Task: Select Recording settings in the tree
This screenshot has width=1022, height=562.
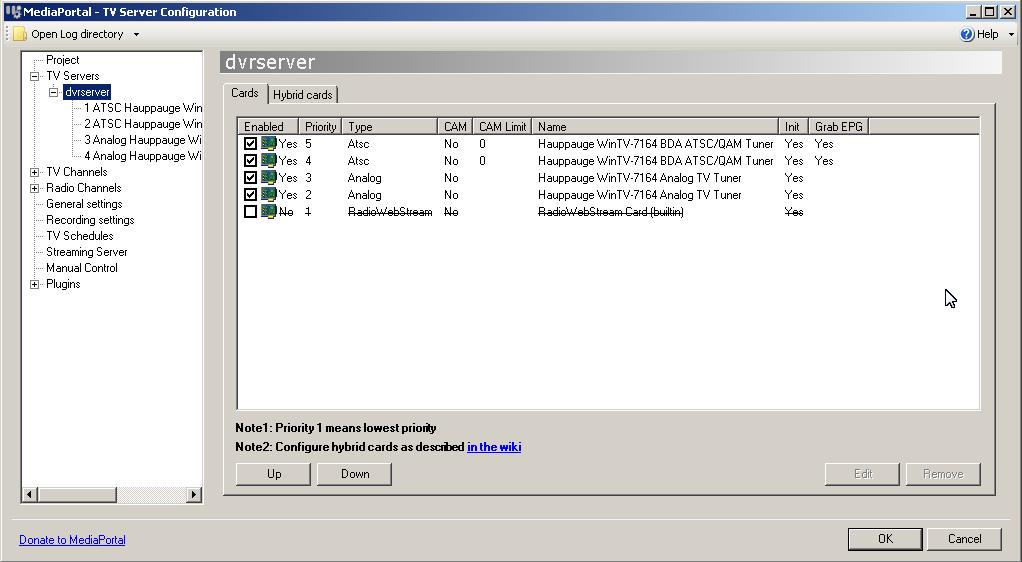Action: (90, 220)
